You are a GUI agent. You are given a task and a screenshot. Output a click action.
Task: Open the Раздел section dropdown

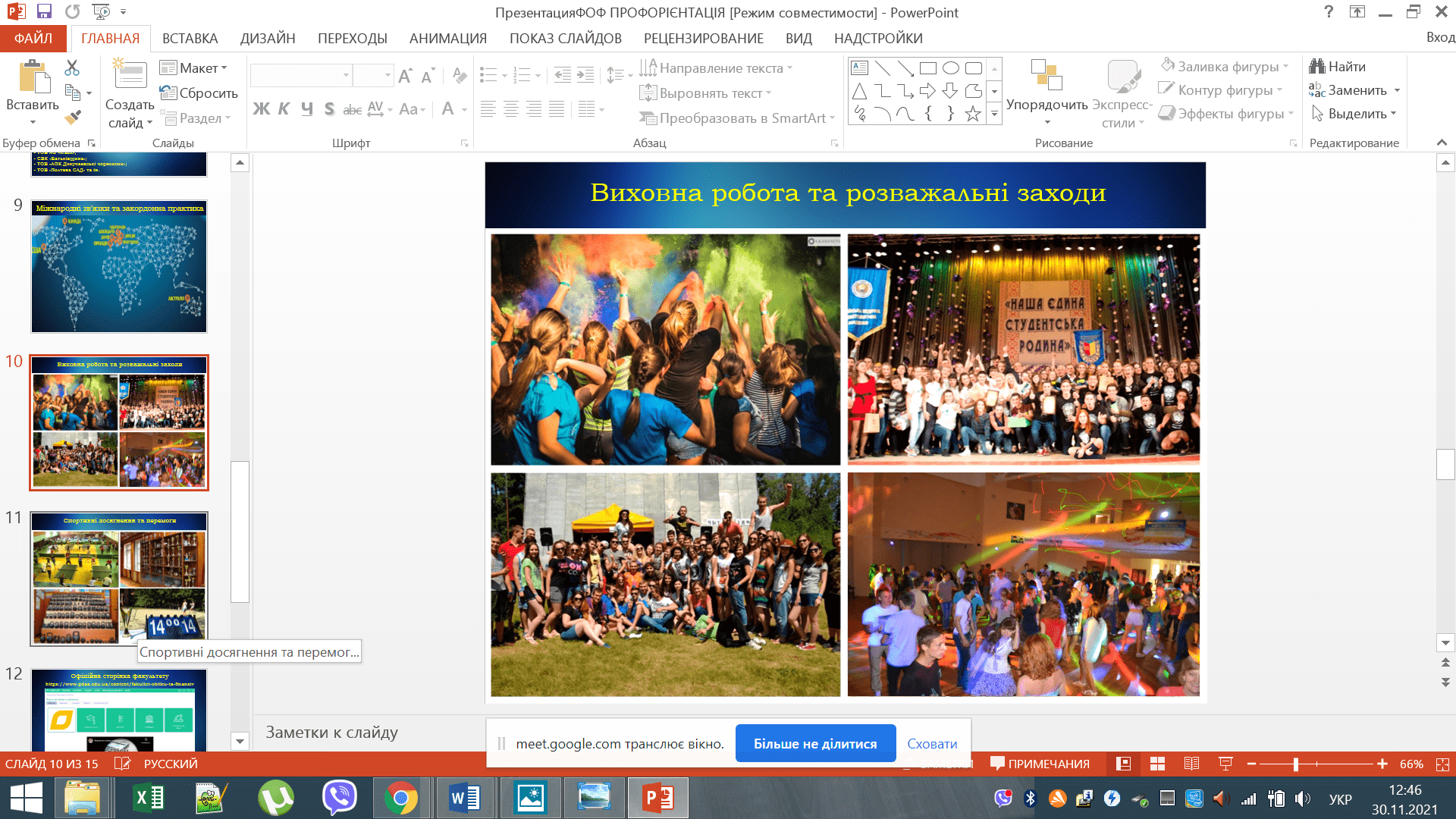click(195, 118)
